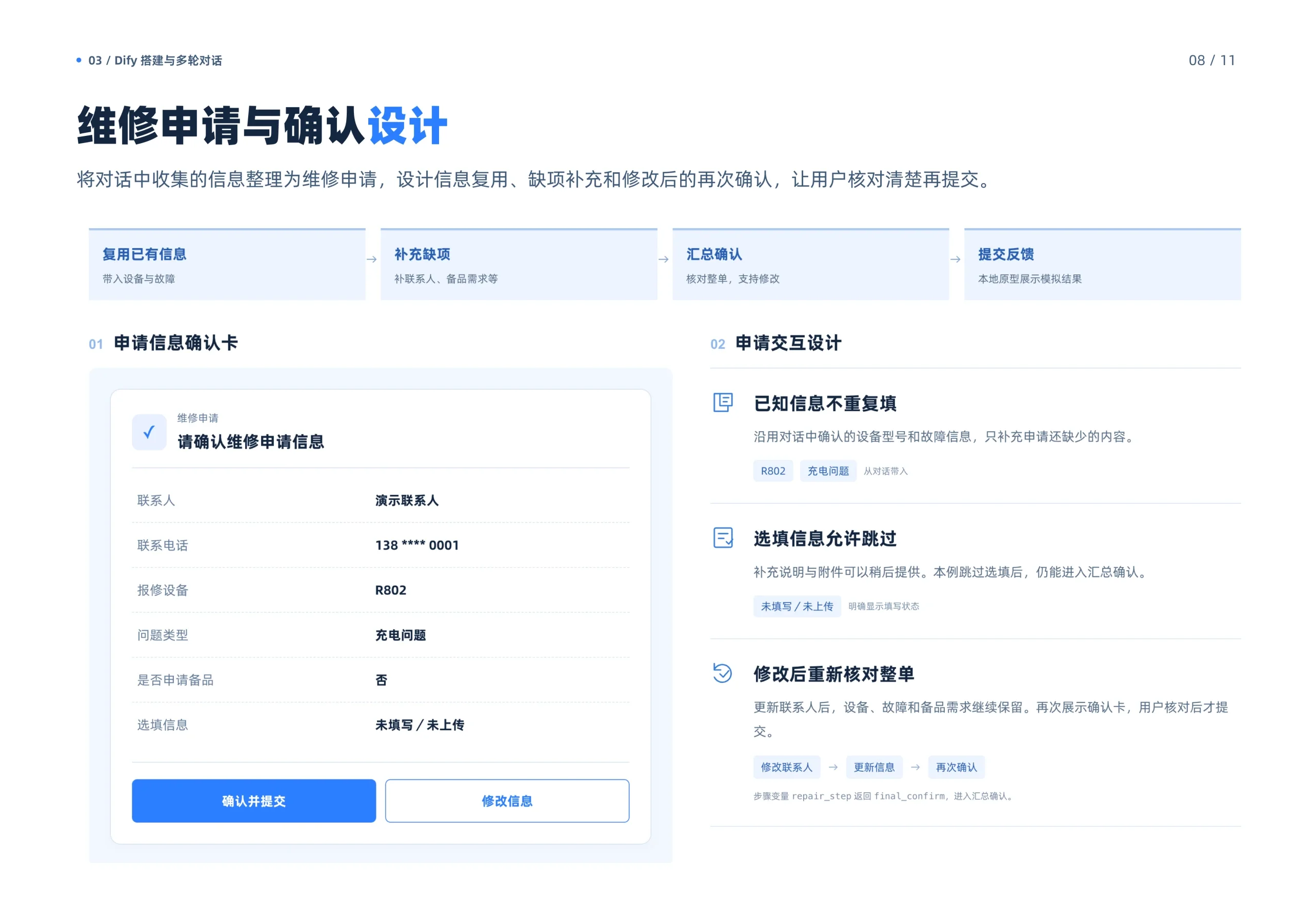Click the 修改联系人 tag

point(787,767)
